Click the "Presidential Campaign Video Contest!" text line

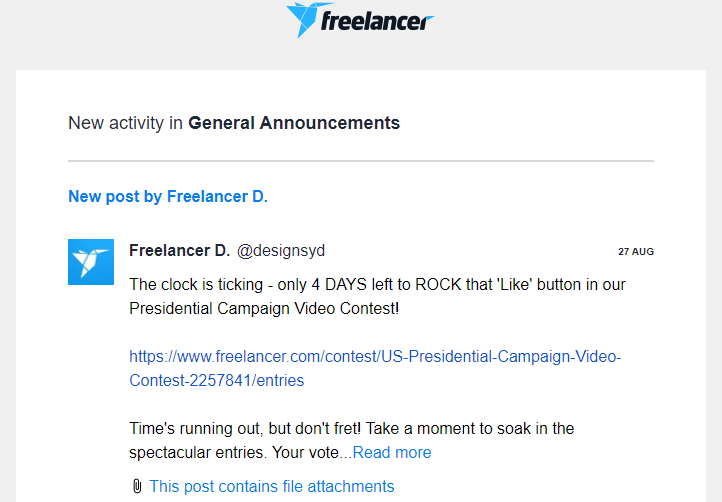click(x=264, y=308)
